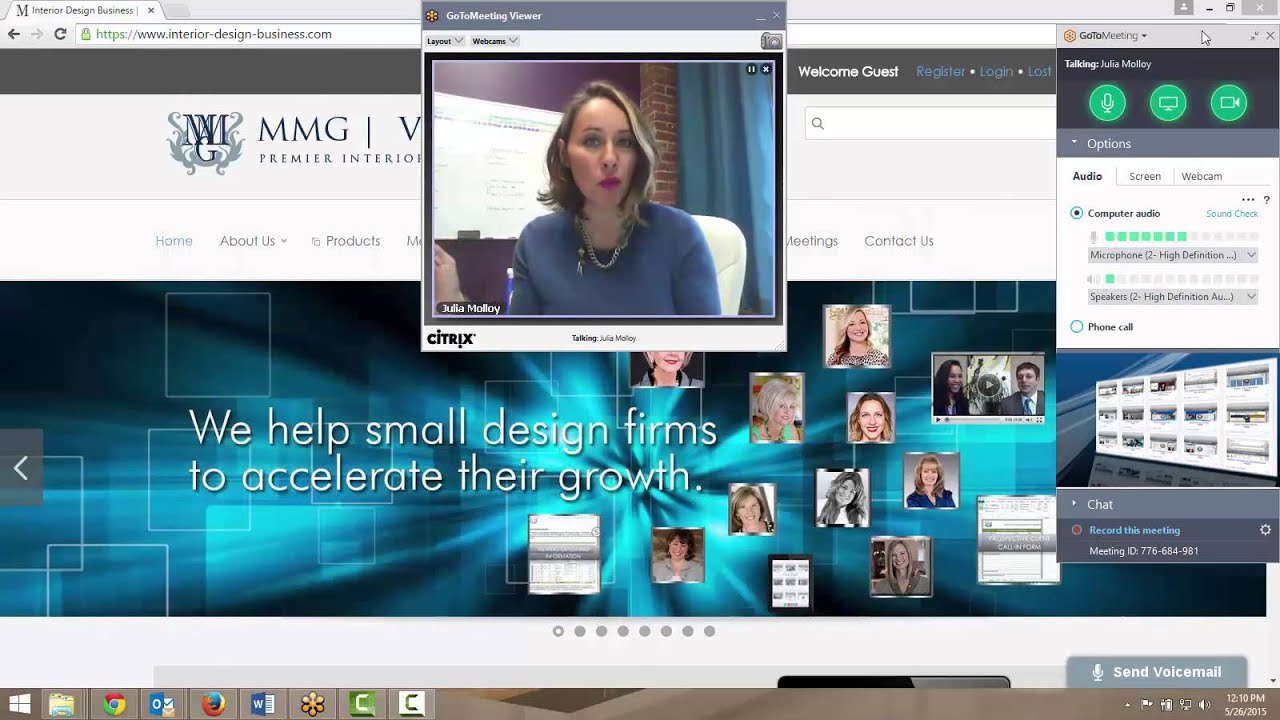Open the Home page menu item

click(x=174, y=241)
